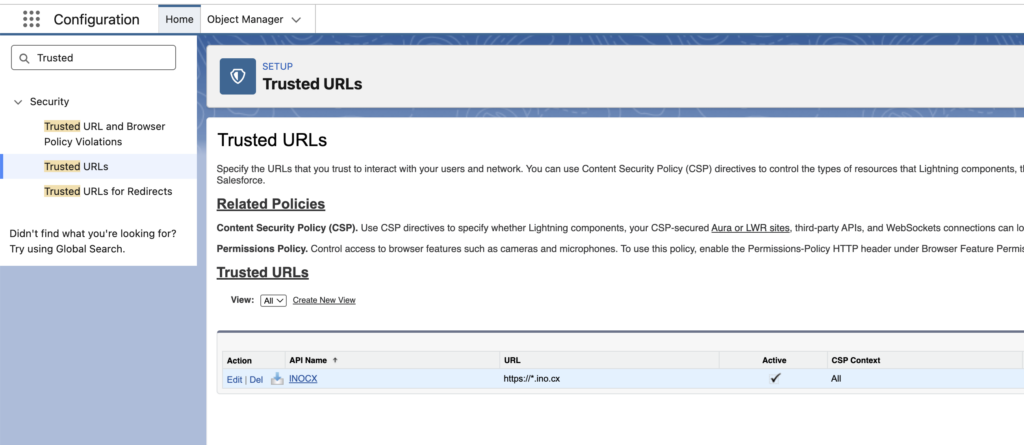
Task: Select Trusted URLs for Redirects item
Action: click(x=108, y=191)
